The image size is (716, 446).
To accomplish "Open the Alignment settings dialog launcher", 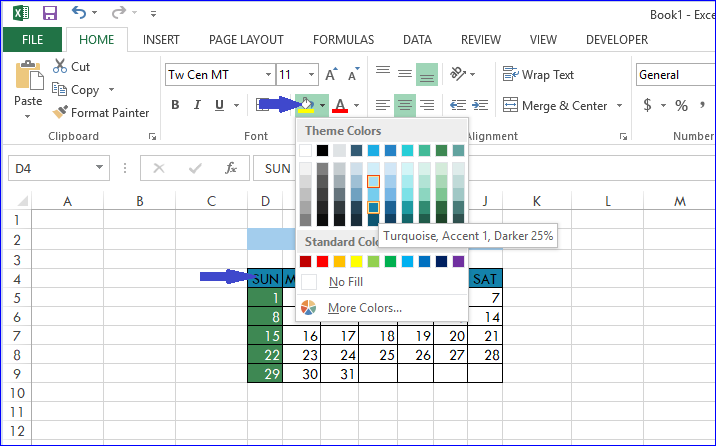I will click(623, 136).
